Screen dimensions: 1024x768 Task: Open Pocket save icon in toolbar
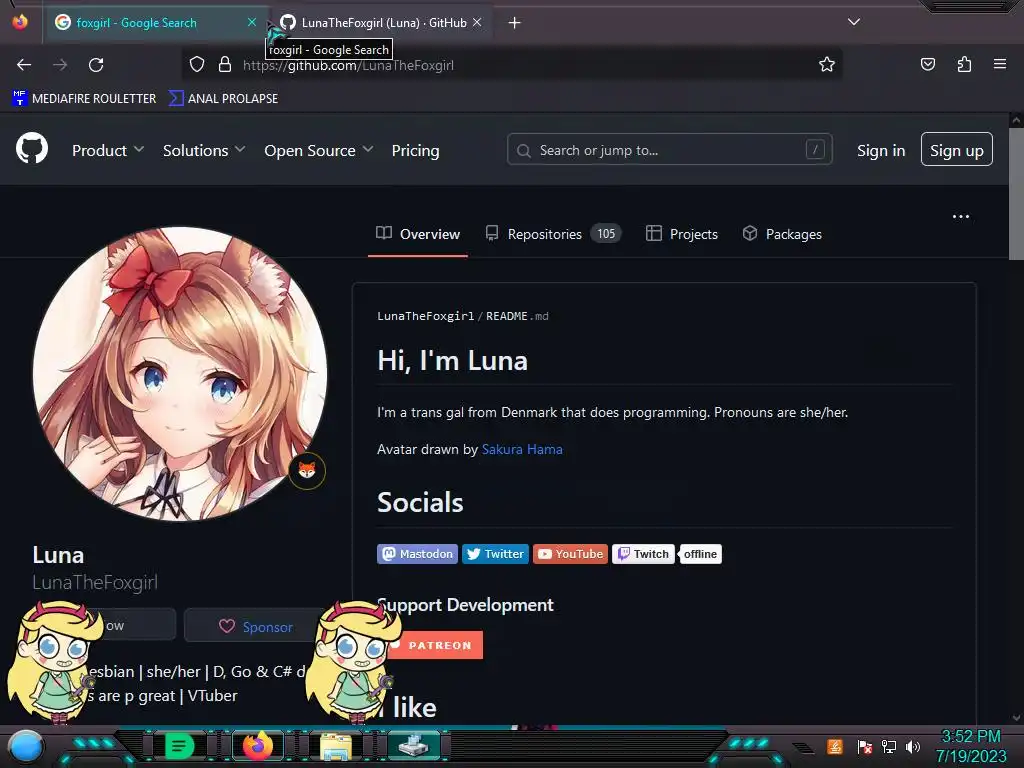click(927, 64)
